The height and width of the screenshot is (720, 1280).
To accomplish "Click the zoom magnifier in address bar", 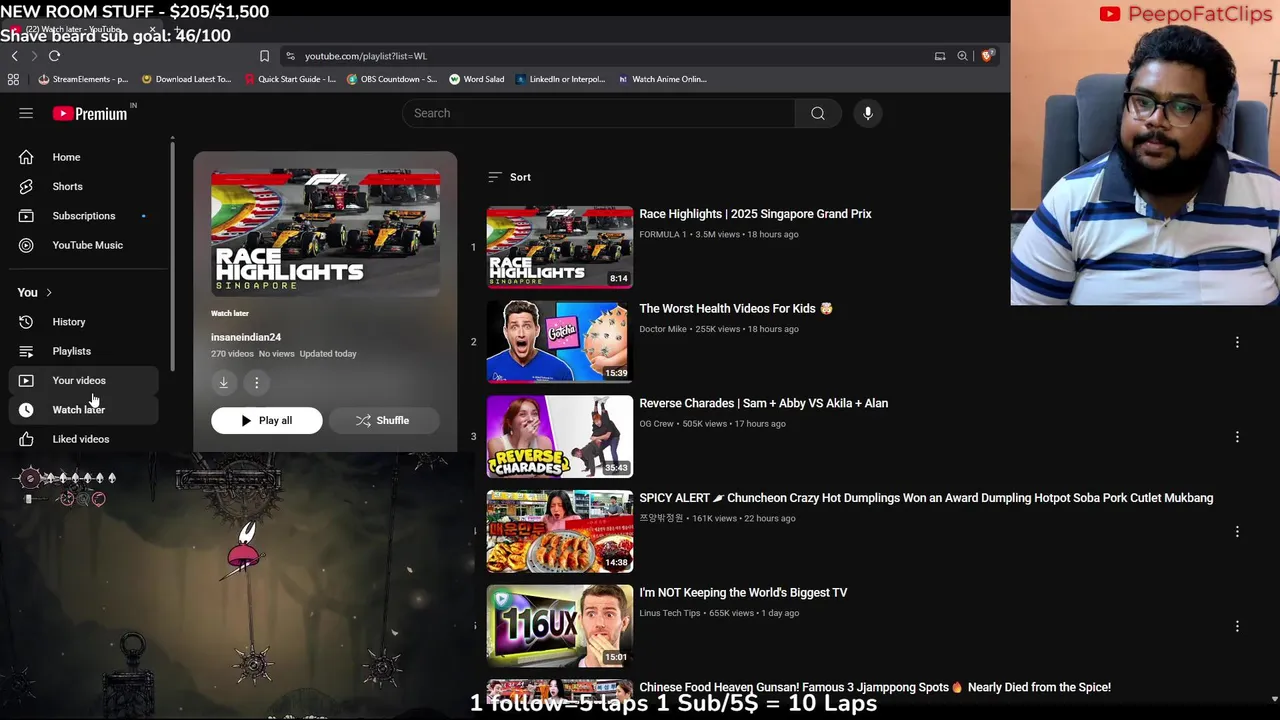I will 962,56.
